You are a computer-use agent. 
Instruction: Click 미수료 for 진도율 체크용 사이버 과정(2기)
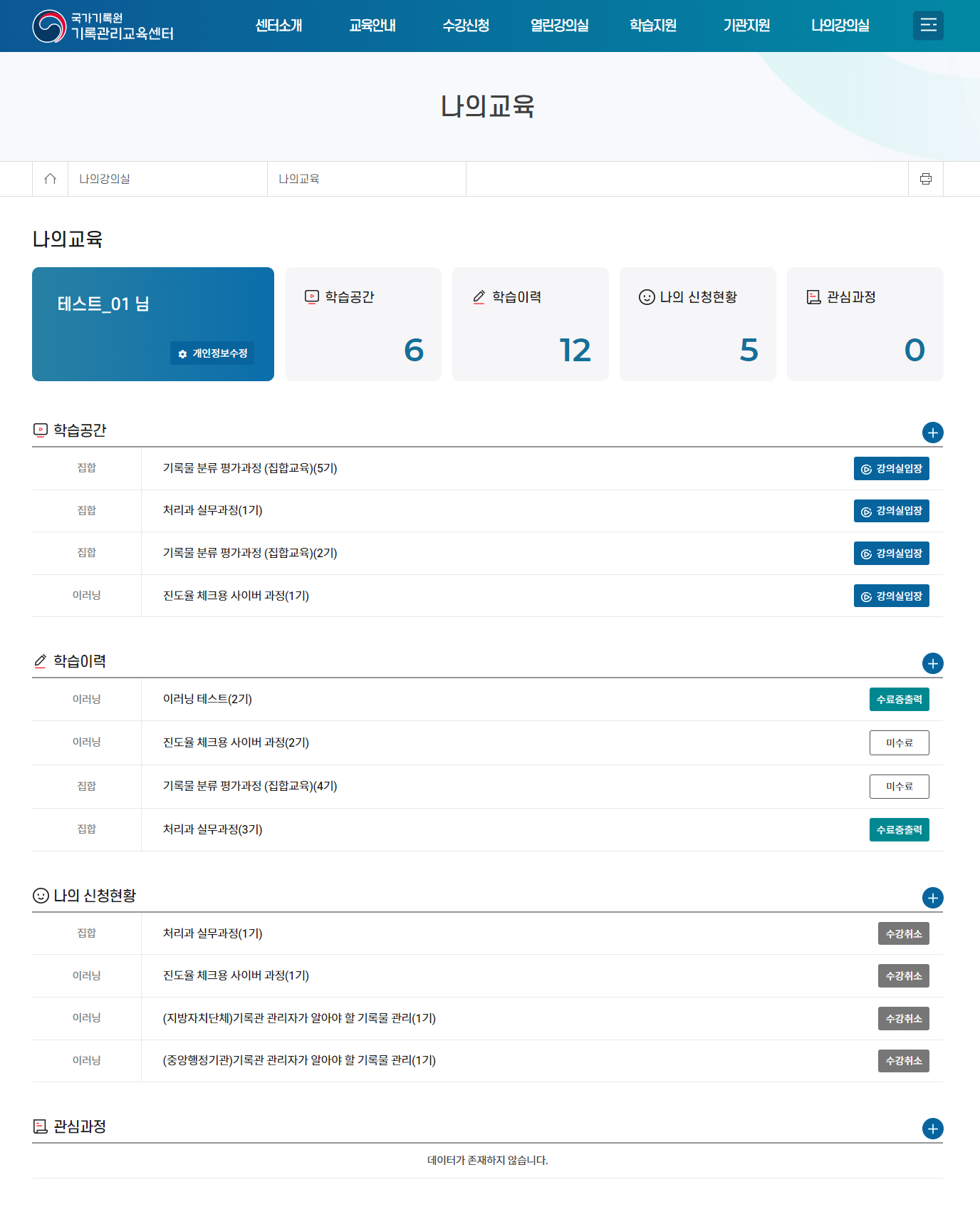click(x=900, y=742)
